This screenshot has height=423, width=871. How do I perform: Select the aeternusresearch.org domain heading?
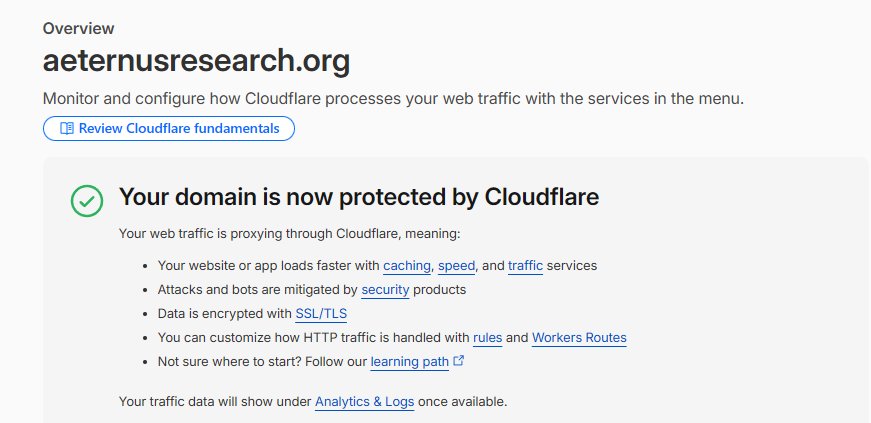[197, 61]
